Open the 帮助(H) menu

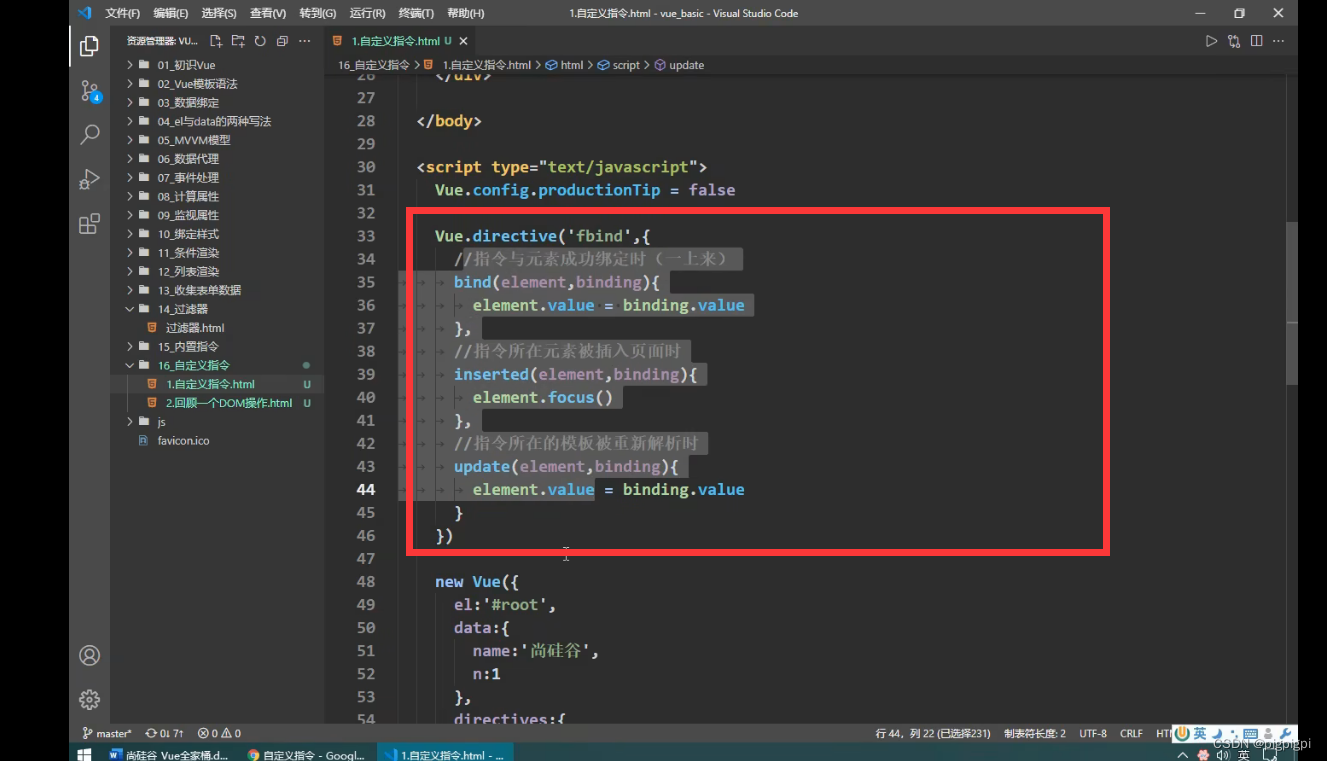click(465, 13)
